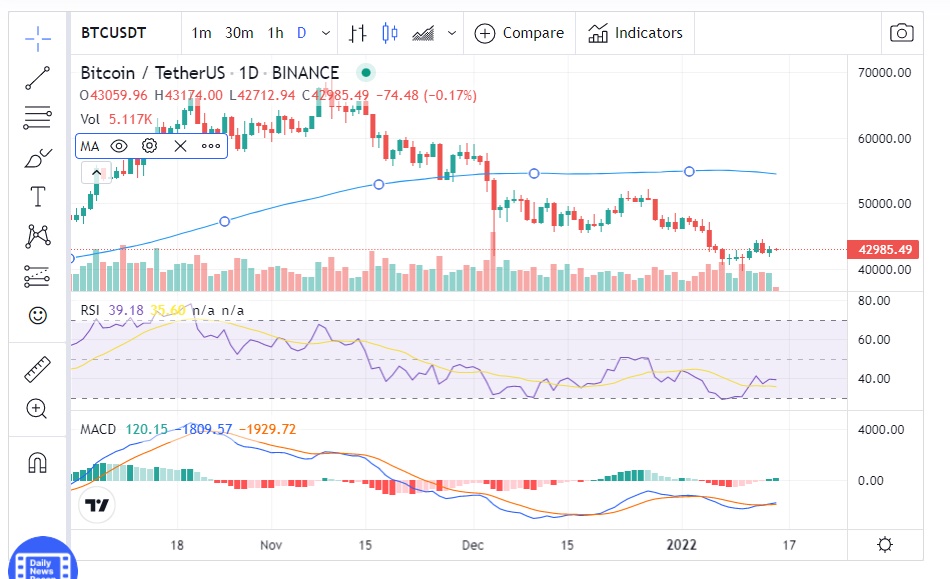Open the XABCD pattern tool
This screenshot has height=579, width=950.
[x=38, y=236]
